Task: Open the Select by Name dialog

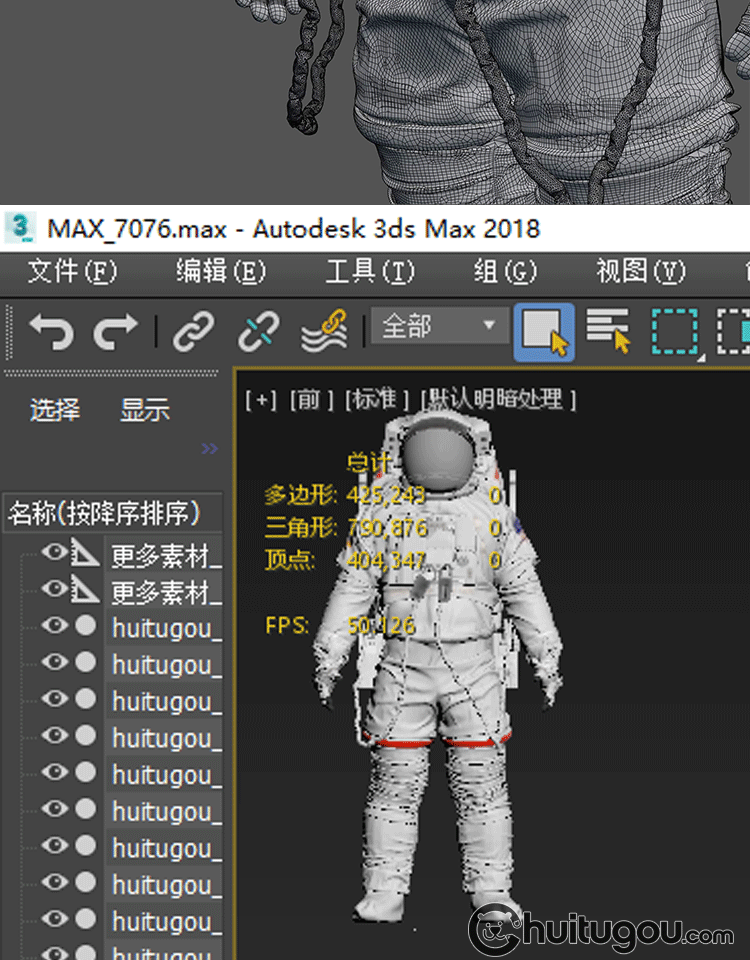Action: pos(608,331)
